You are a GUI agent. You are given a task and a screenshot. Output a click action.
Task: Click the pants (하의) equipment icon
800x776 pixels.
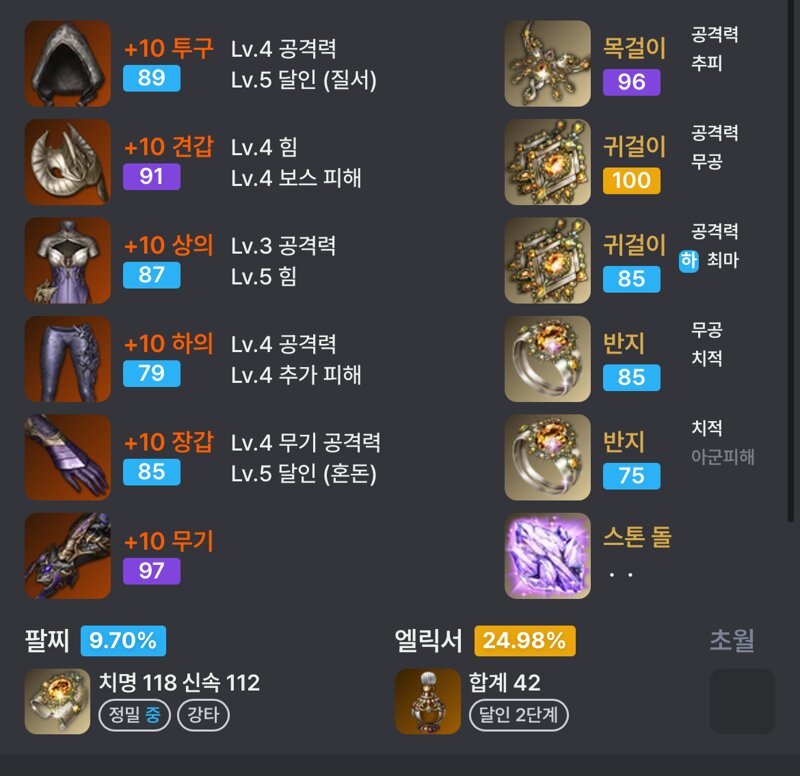(x=67, y=359)
